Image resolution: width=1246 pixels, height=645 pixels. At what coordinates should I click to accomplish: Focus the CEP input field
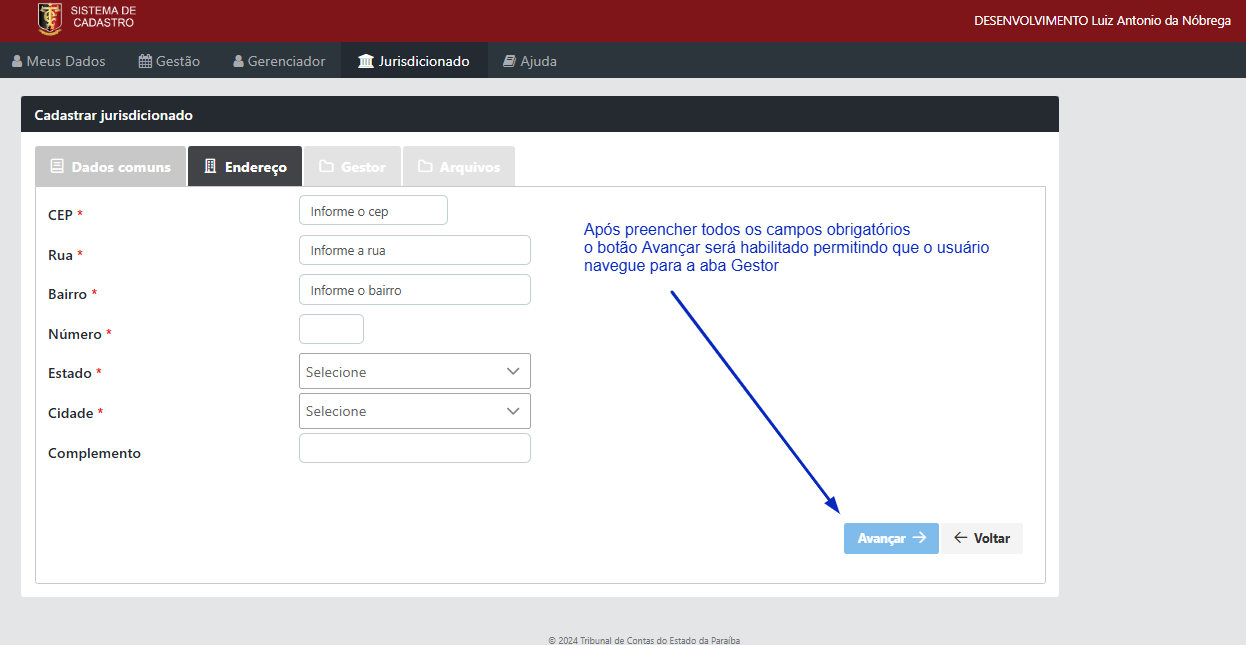373,211
